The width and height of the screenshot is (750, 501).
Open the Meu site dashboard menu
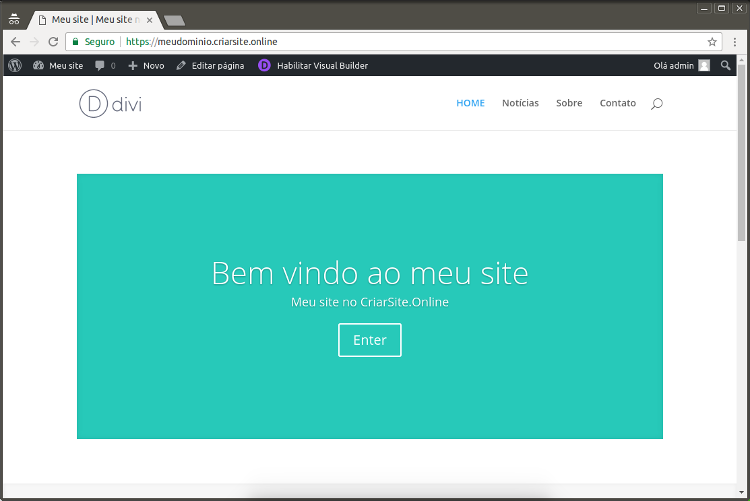coord(58,65)
